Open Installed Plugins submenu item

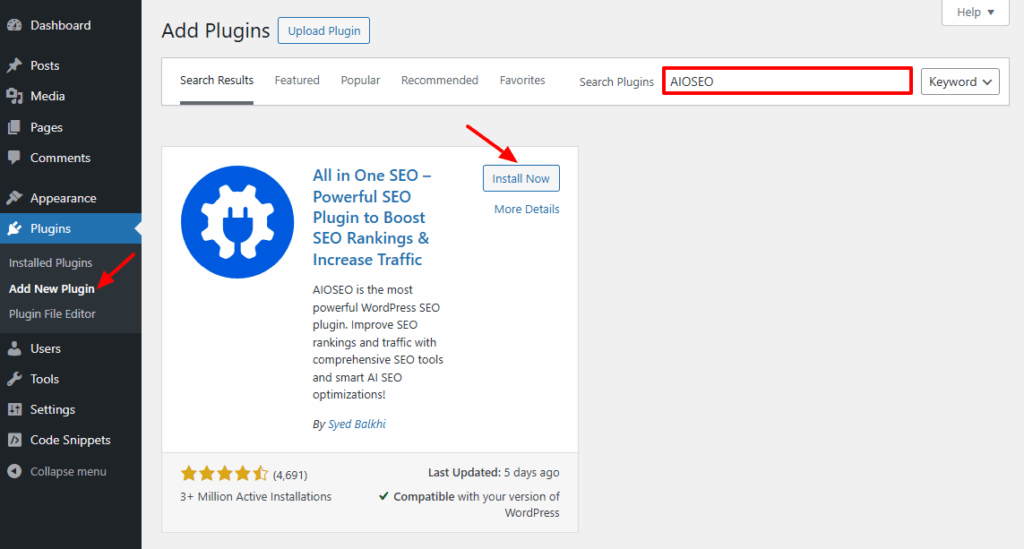(x=50, y=262)
